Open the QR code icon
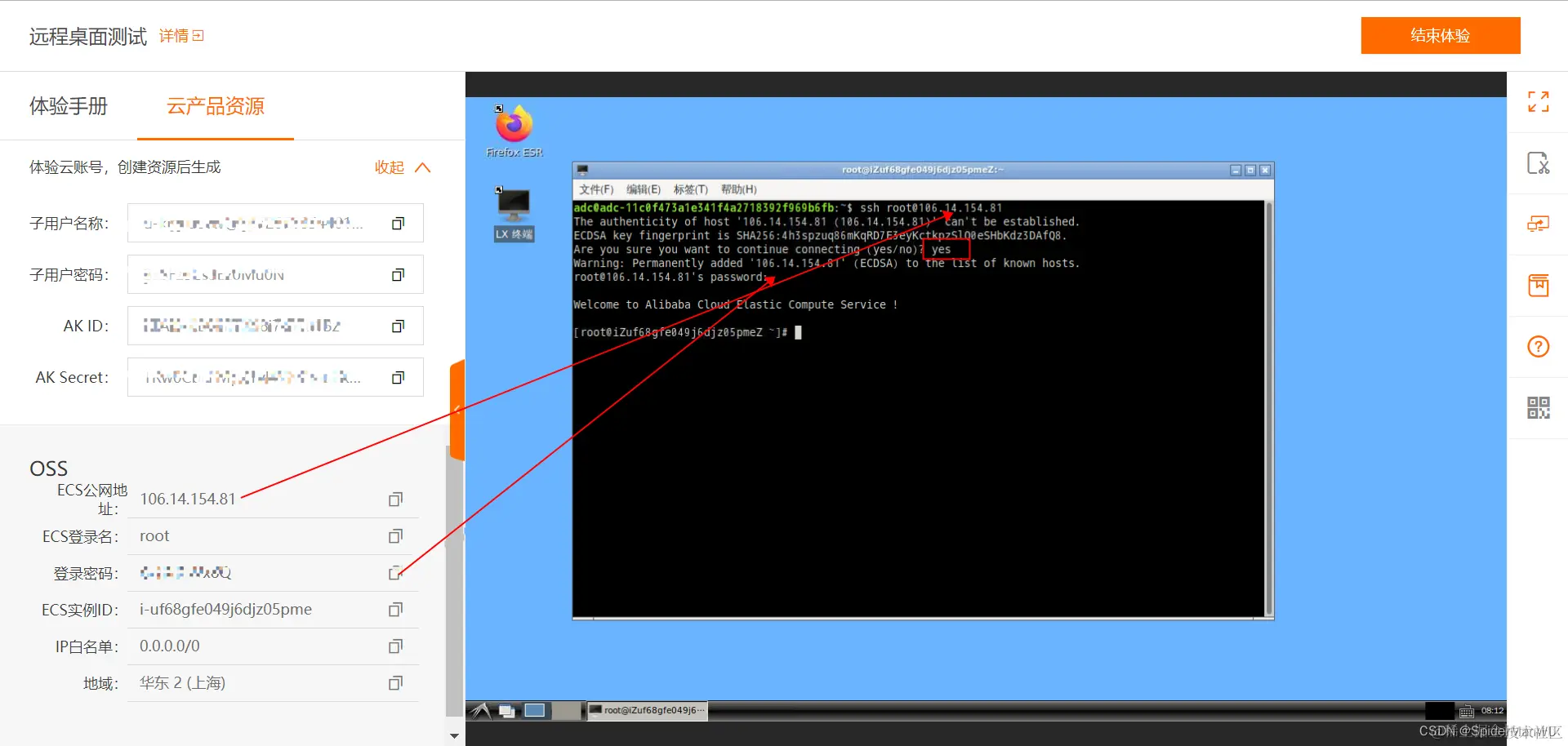1568x746 pixels. pyautogui.click(x=1538, y=408)
